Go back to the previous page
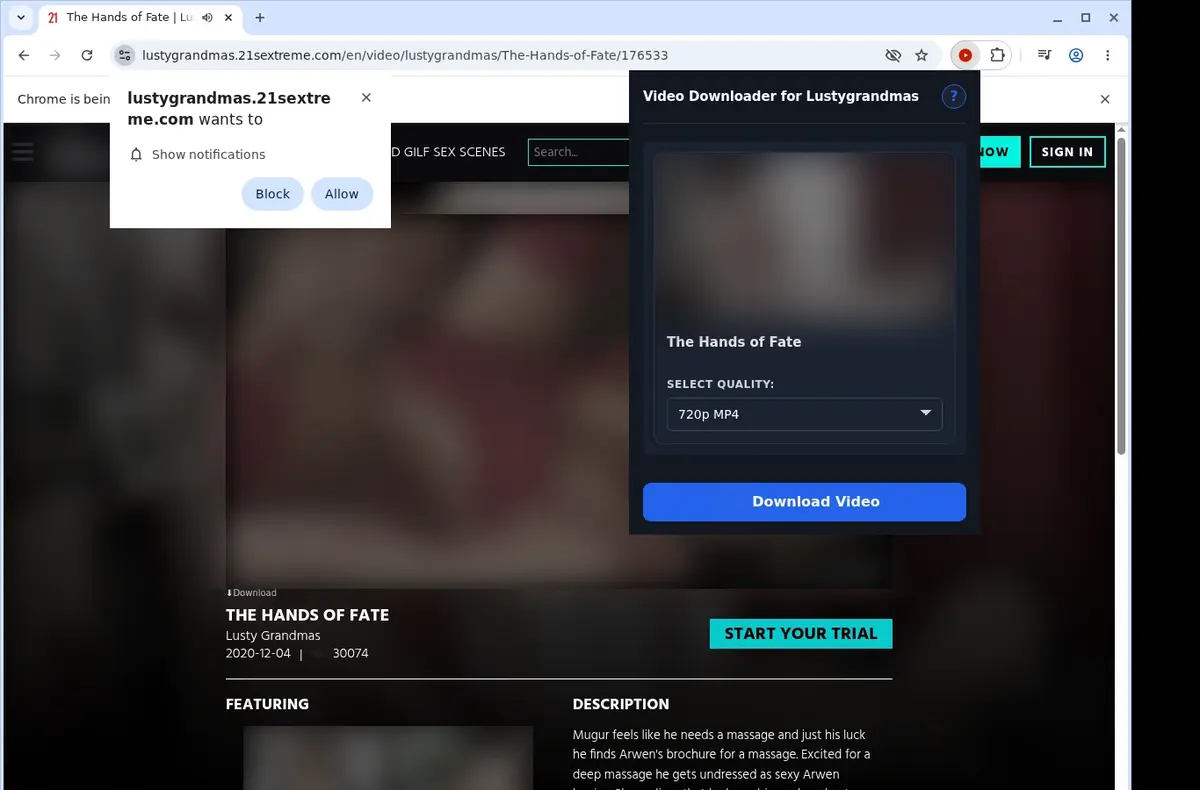This screenshot has width=1200, height=790. coord(24,55)
